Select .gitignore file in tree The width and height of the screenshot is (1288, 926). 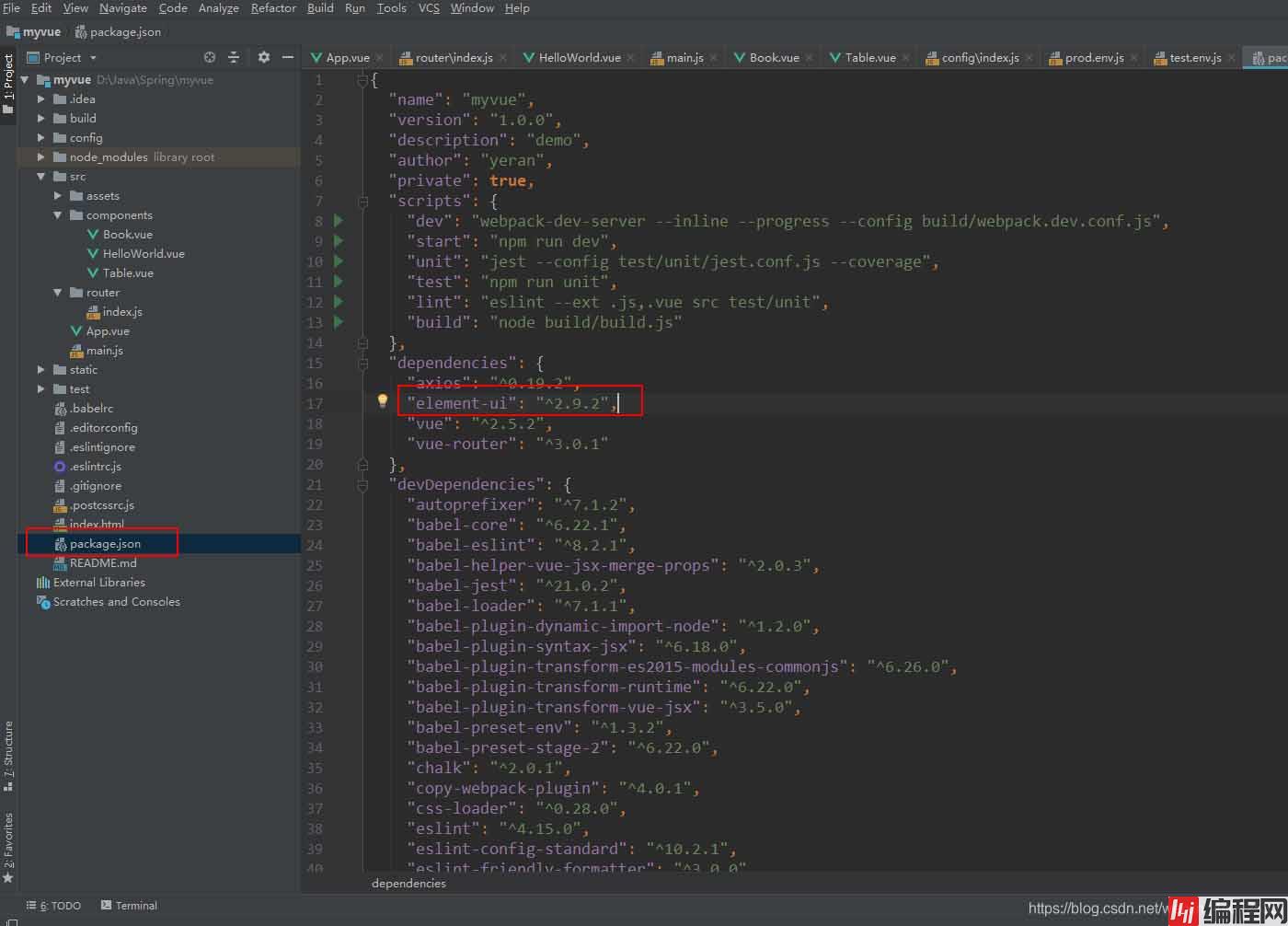tap(87, 485)
